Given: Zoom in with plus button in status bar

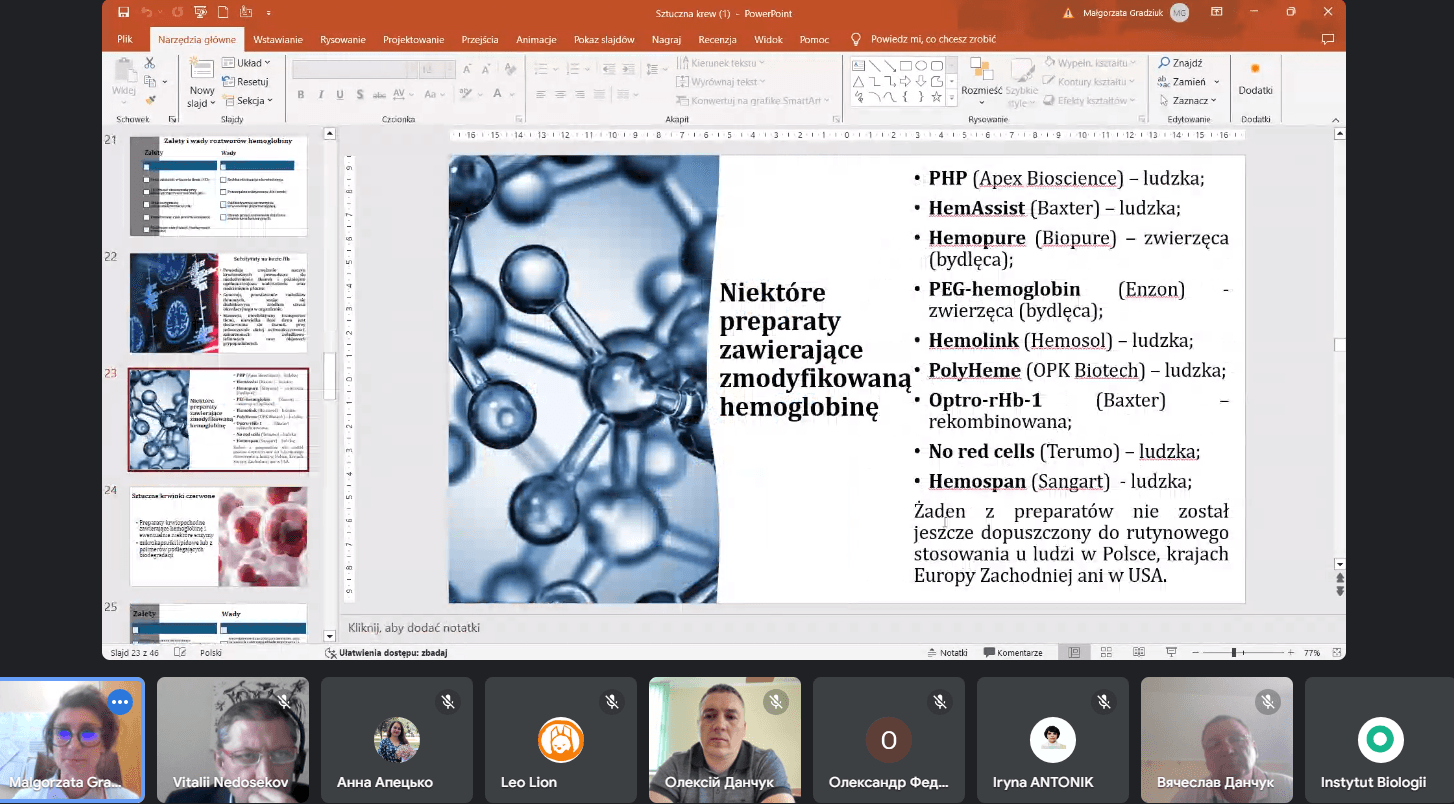Looking at the screenshot, I should click(1290, 652).
